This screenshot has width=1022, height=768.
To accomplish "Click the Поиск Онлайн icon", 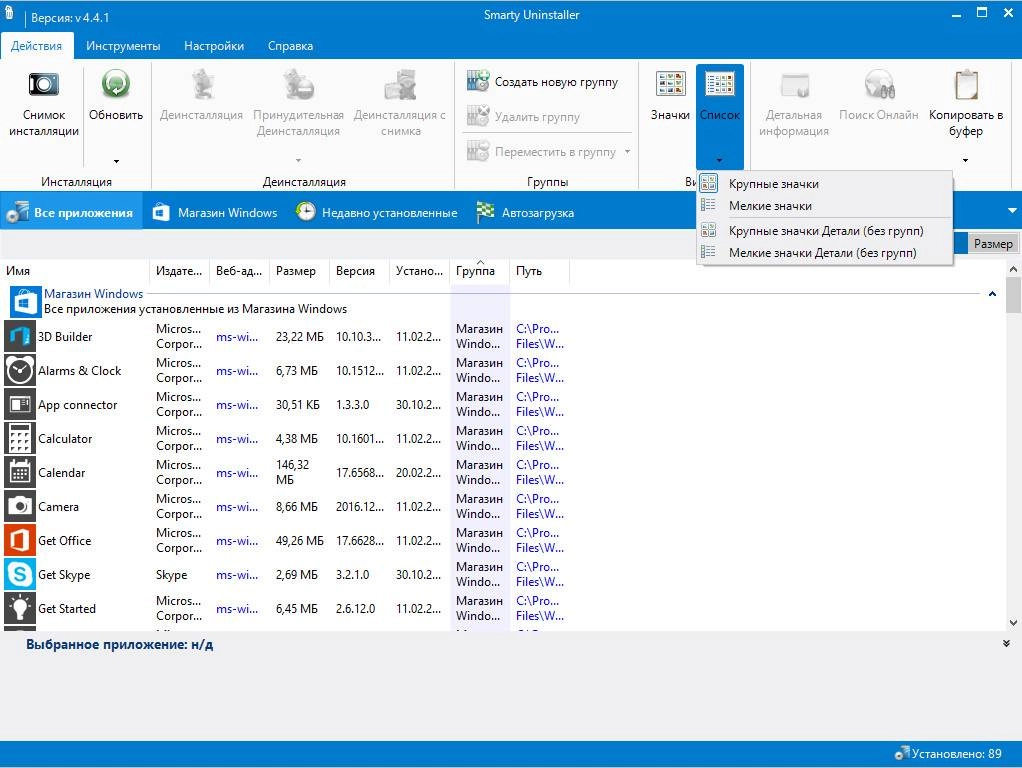I will tap(879, 84).
